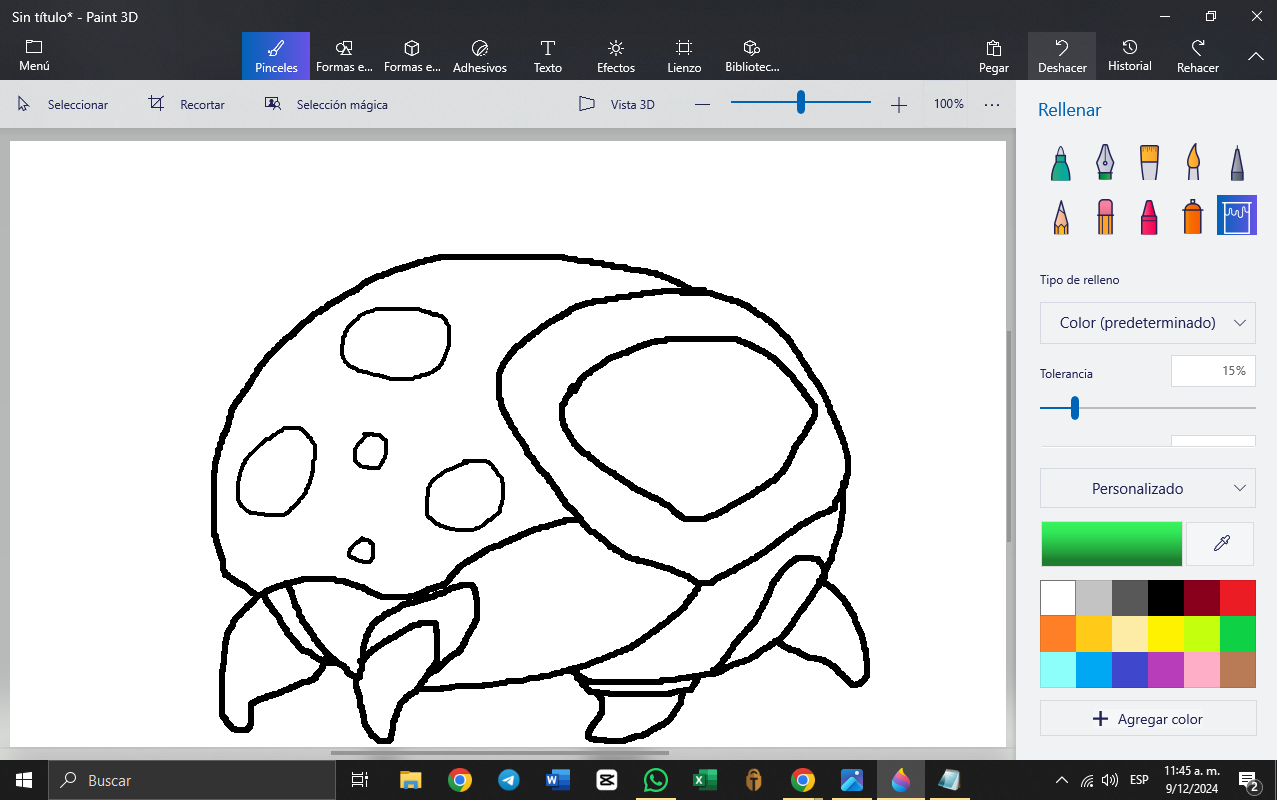Open the Efectos tab

(x=616, y=56)
